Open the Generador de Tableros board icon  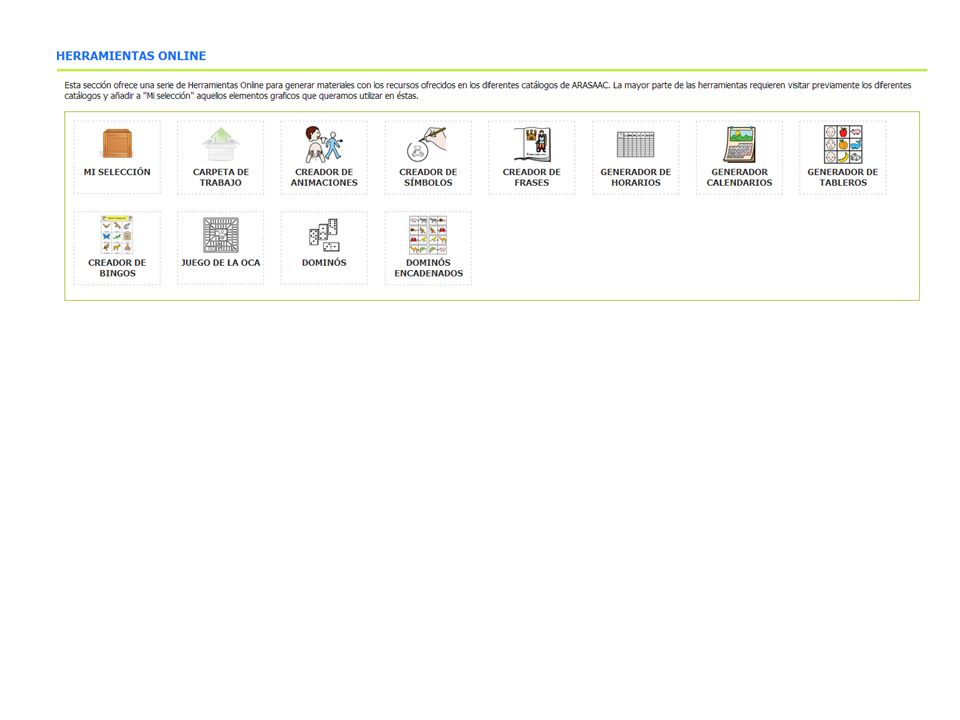tap(842, 144)
